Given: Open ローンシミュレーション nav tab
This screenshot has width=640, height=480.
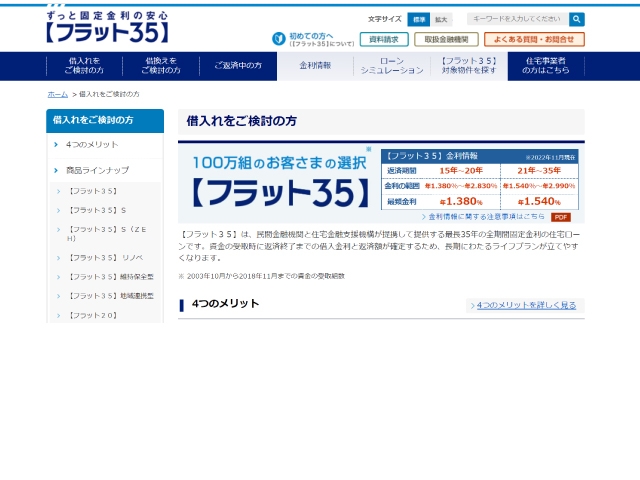Looking at the screenshot, I should point(392,66).
